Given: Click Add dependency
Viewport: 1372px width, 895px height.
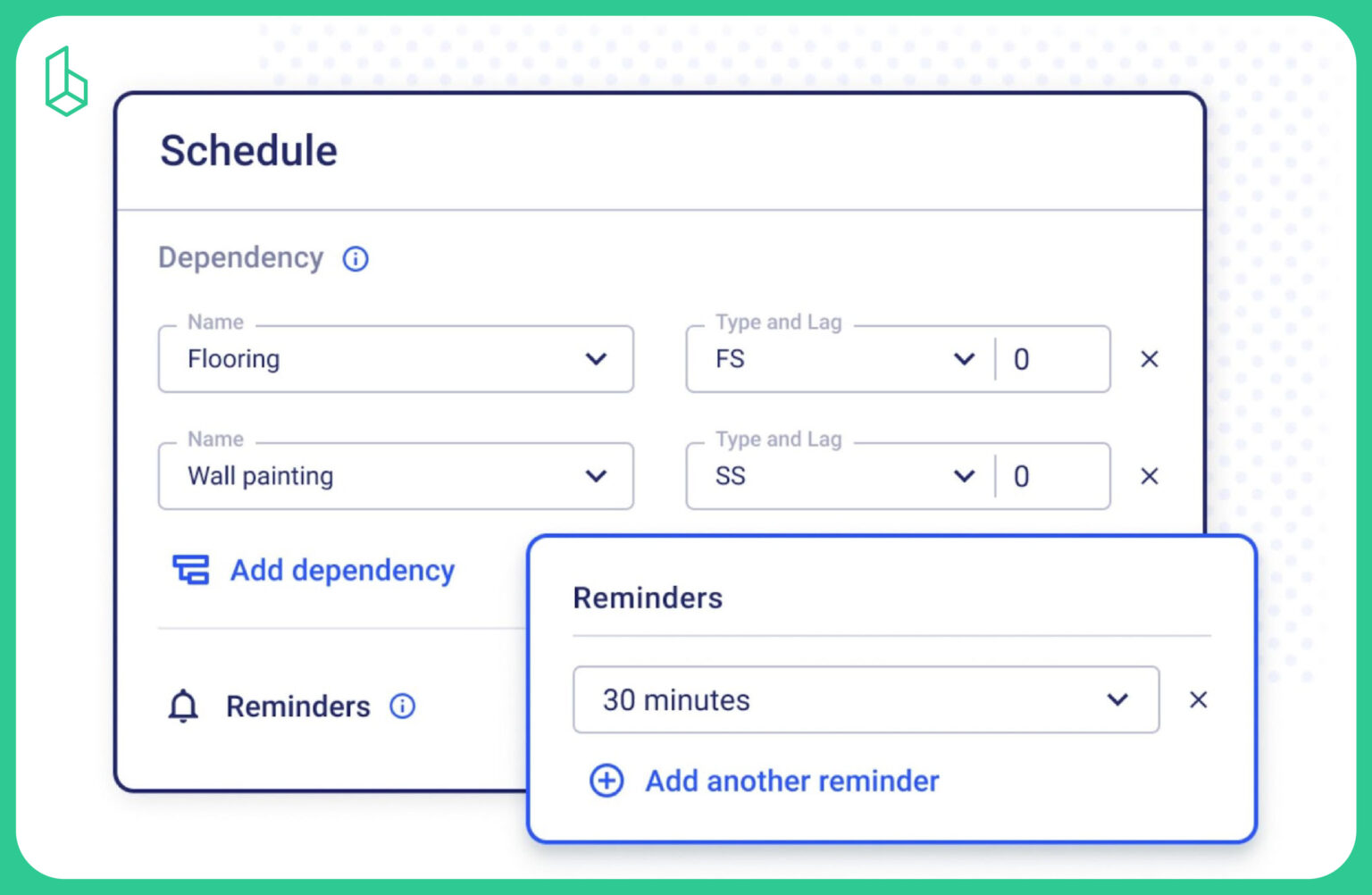Looking at the screenshot, I should coord(342,570).
